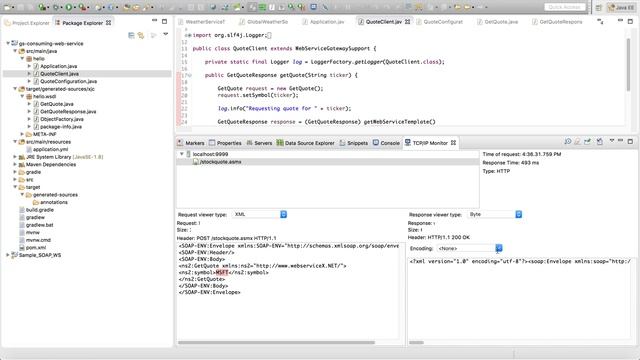640x360 pixels.
Task: Click Collapse All in Package Explorer
Action: point(131,36)
